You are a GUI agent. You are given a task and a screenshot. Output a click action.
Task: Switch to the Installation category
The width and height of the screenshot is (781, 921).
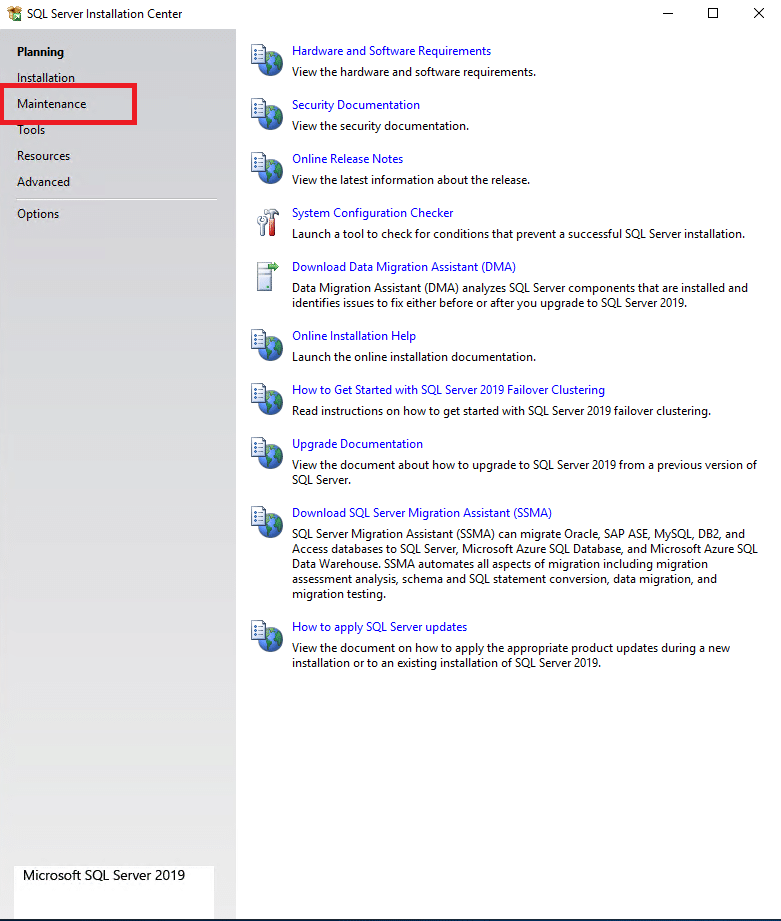click(46, 78)
